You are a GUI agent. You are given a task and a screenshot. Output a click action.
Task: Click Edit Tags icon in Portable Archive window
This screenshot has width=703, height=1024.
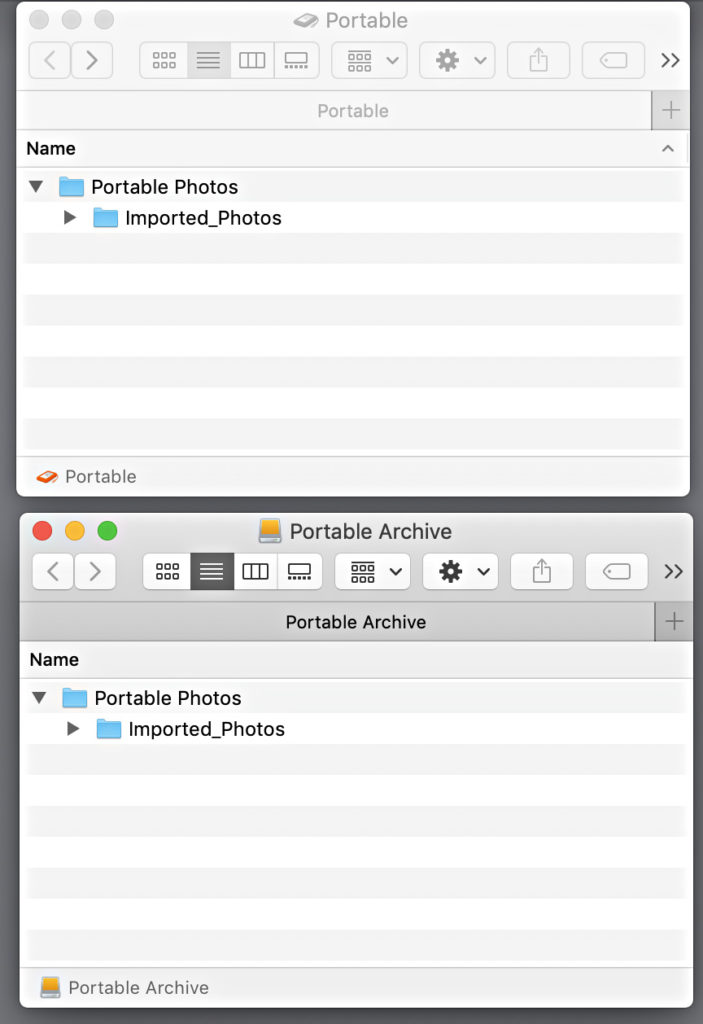click(x=617, y=571)
